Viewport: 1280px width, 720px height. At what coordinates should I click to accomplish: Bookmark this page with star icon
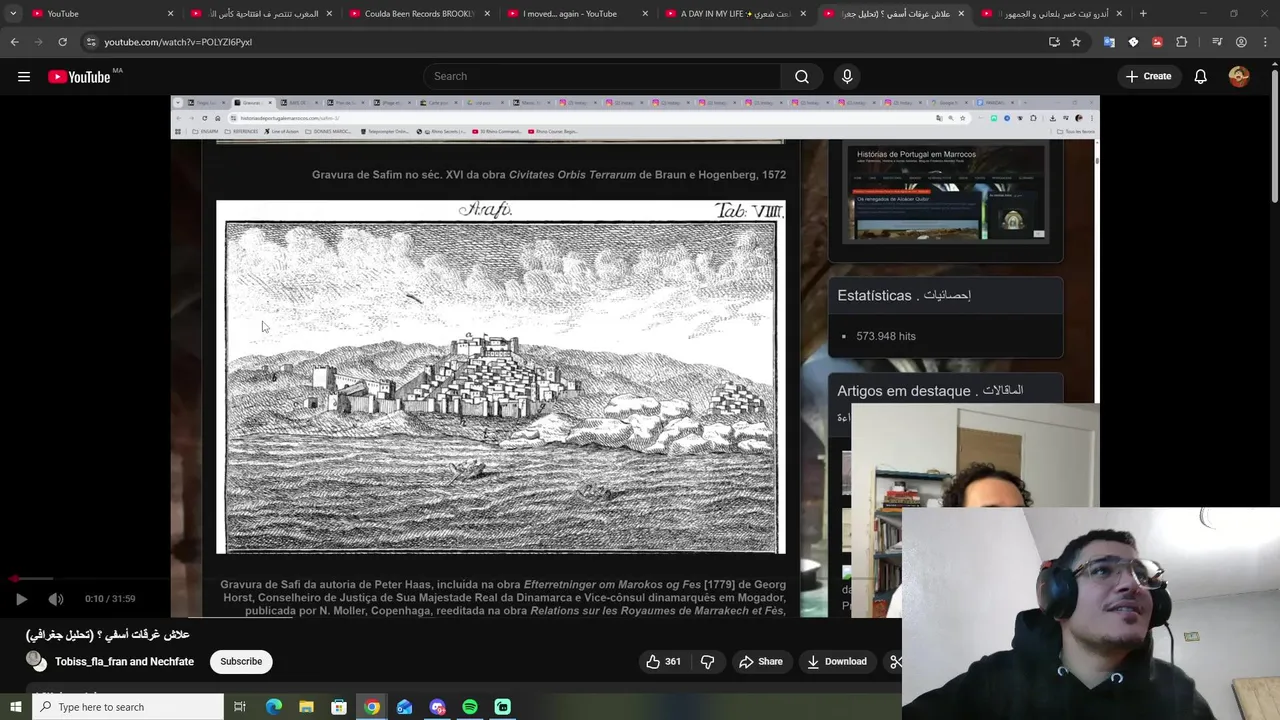click(x=1076, y=42)
